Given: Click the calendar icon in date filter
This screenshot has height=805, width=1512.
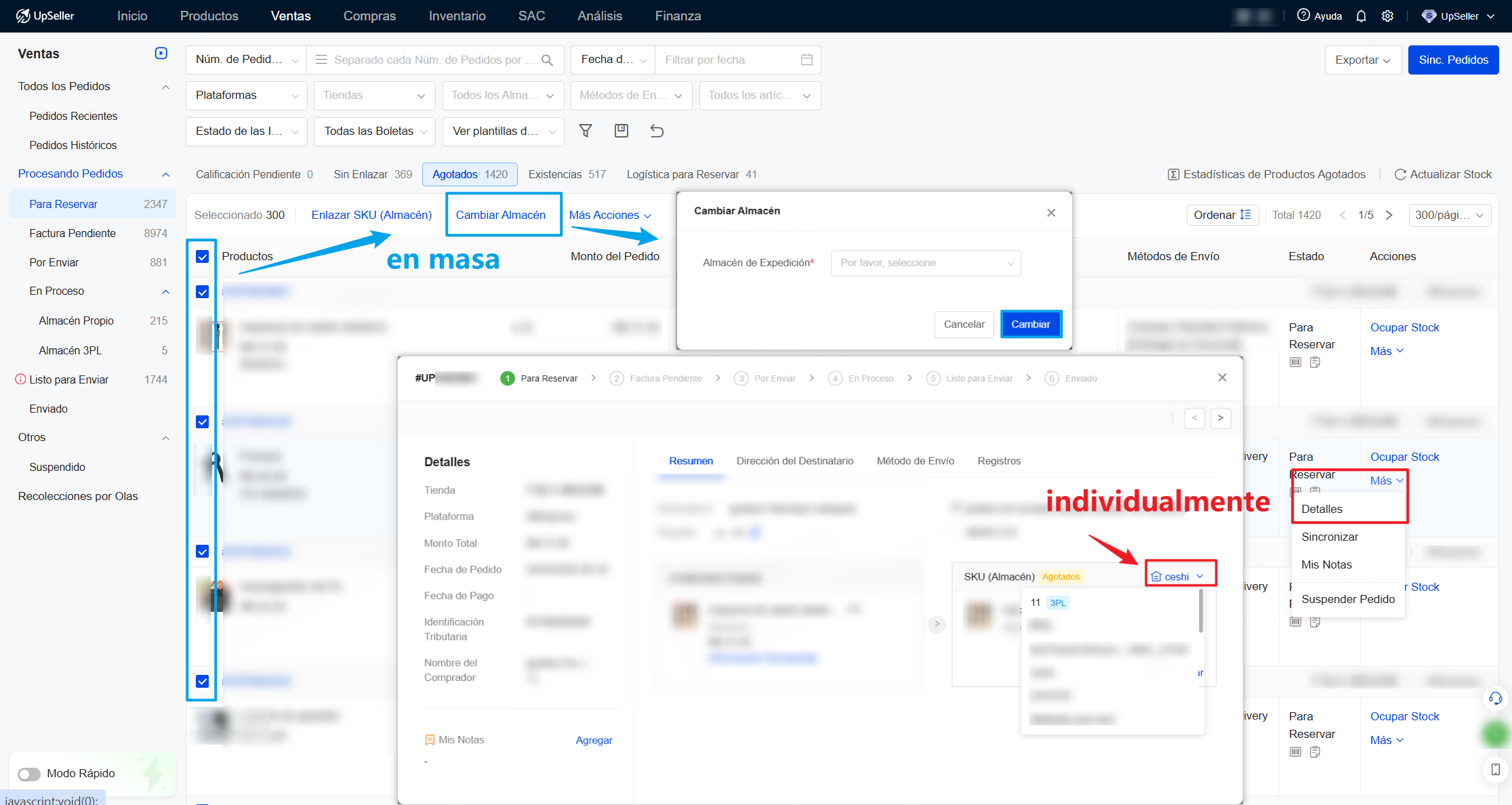Looking at the screenshot, I should (x=806, y=60).
